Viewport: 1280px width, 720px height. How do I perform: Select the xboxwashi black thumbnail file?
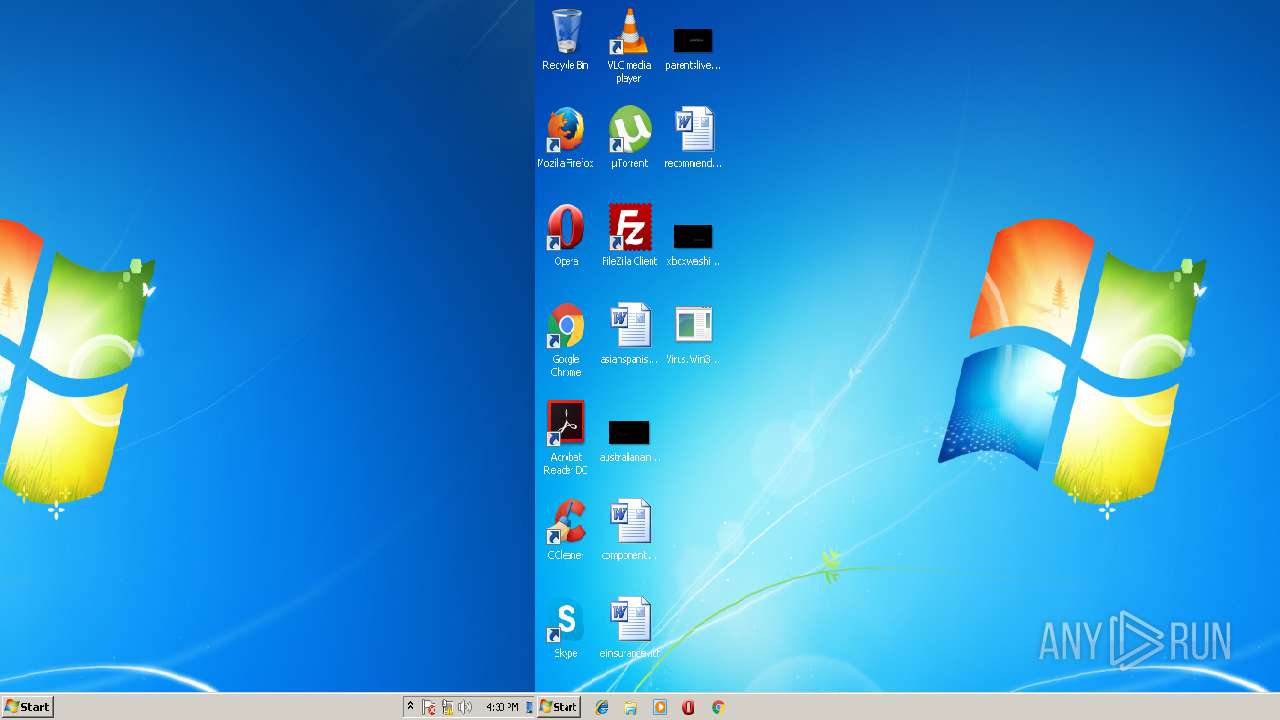(x=693, y=246)
